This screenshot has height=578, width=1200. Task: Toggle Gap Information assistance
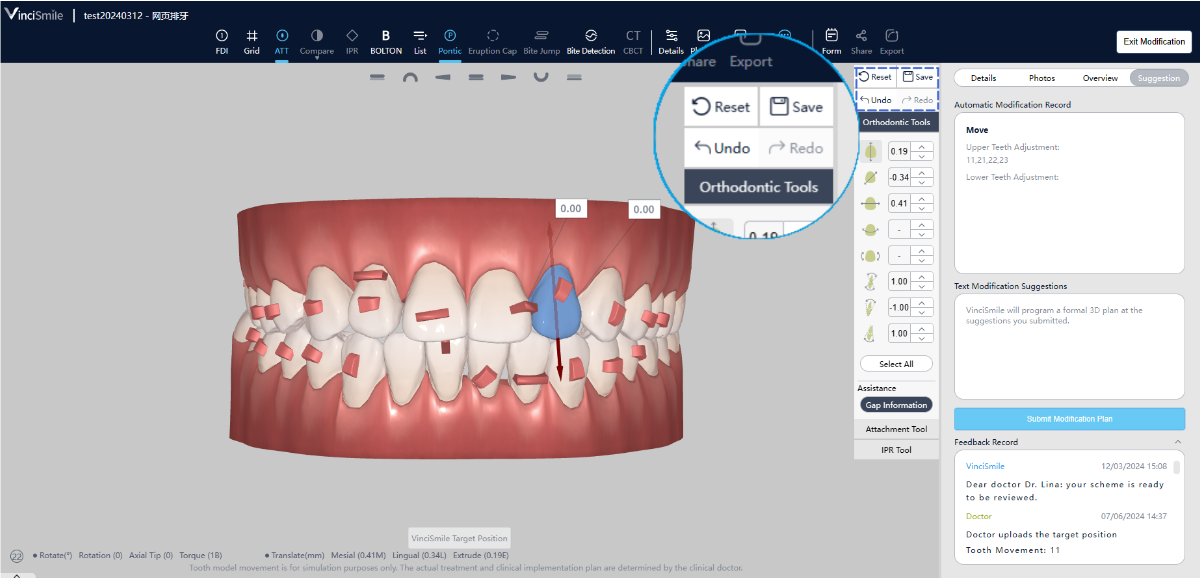pos(896,405)
